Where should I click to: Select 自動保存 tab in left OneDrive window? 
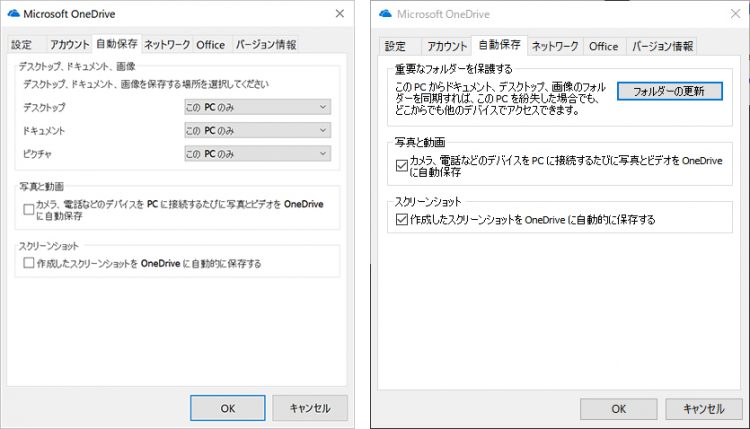(117, 44)
